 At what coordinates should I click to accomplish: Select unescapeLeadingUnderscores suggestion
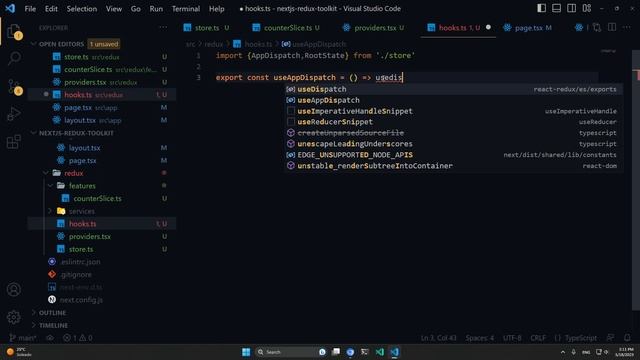tap(453, 144)
